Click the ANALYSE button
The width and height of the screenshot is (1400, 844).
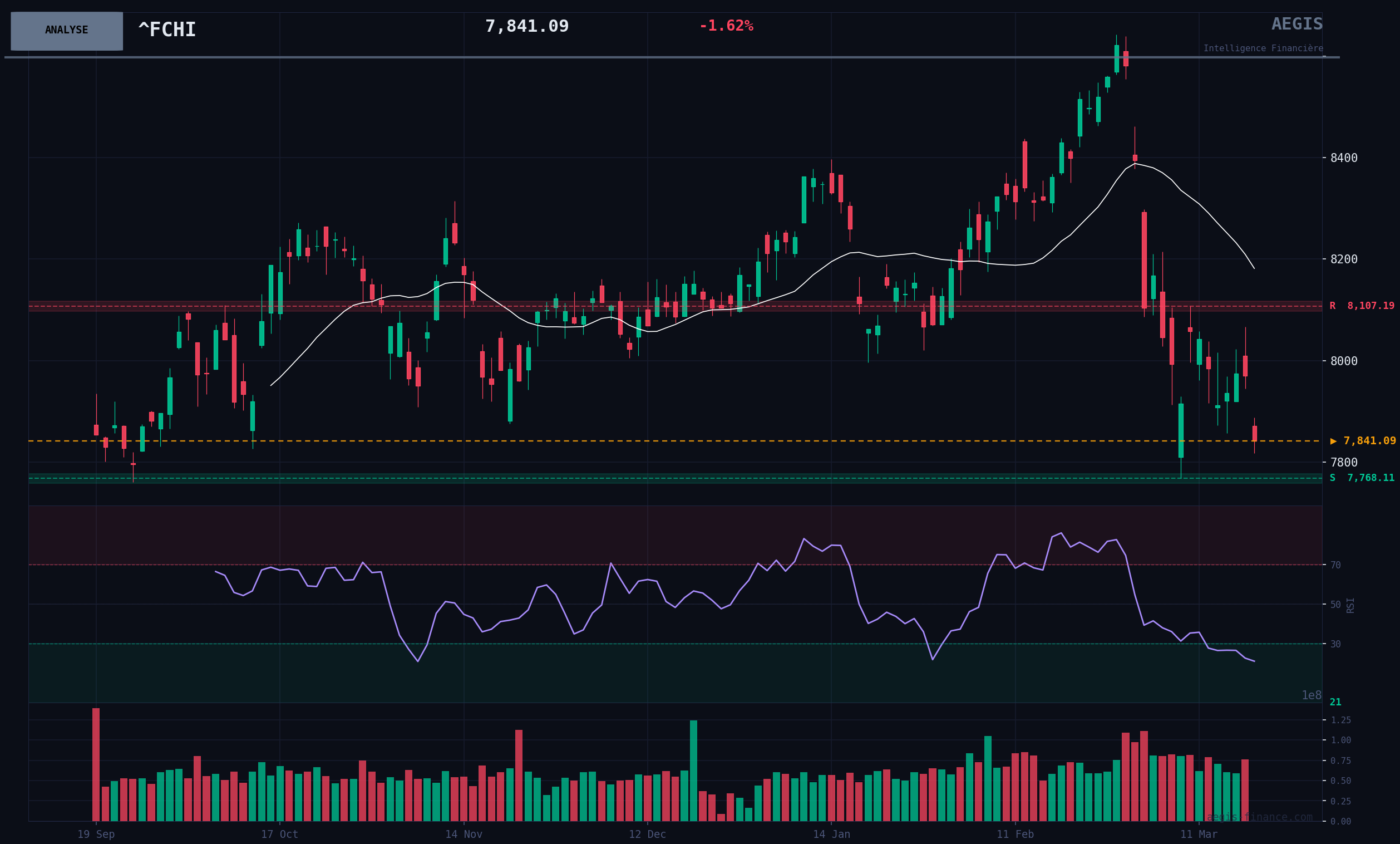click(x=66, y=31)
